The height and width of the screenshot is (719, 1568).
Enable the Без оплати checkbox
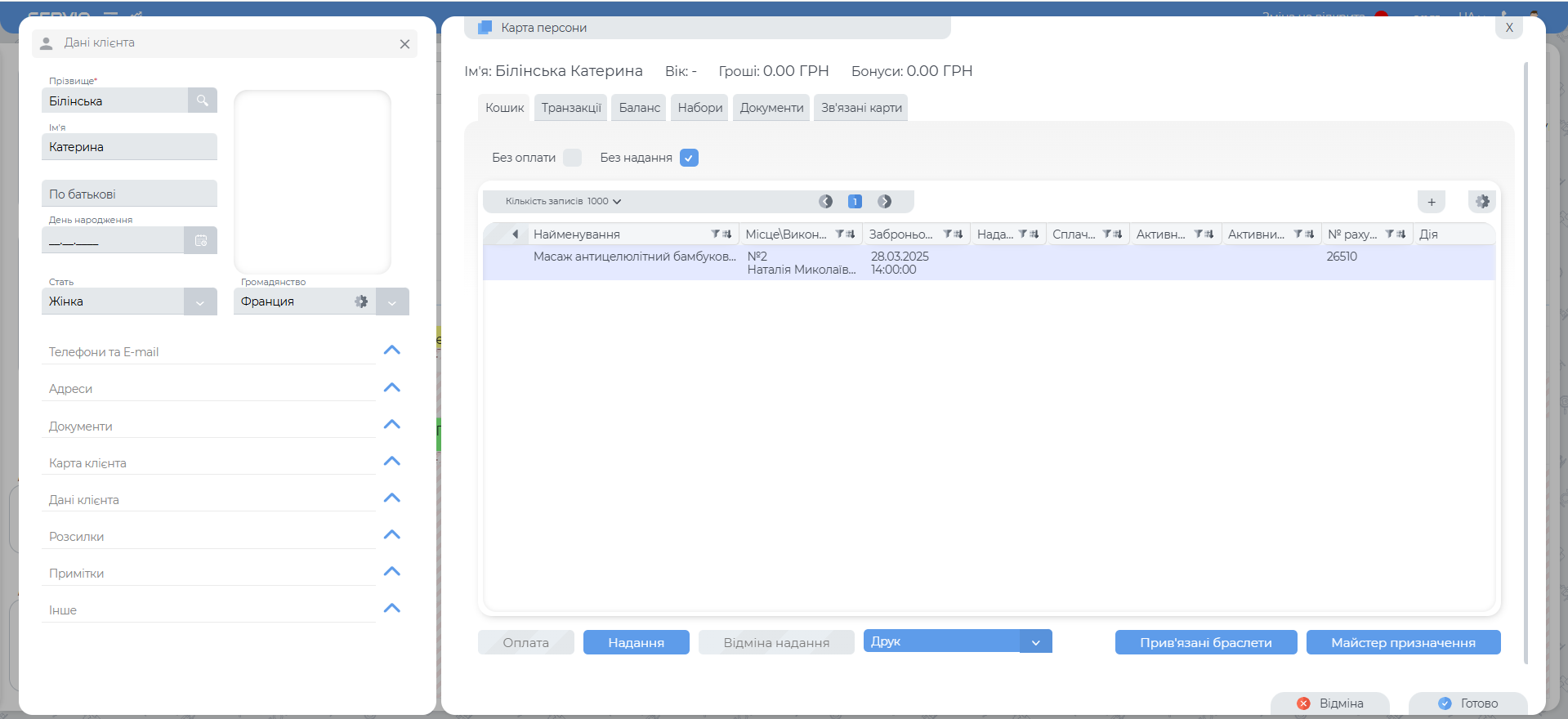click(573, 158)
